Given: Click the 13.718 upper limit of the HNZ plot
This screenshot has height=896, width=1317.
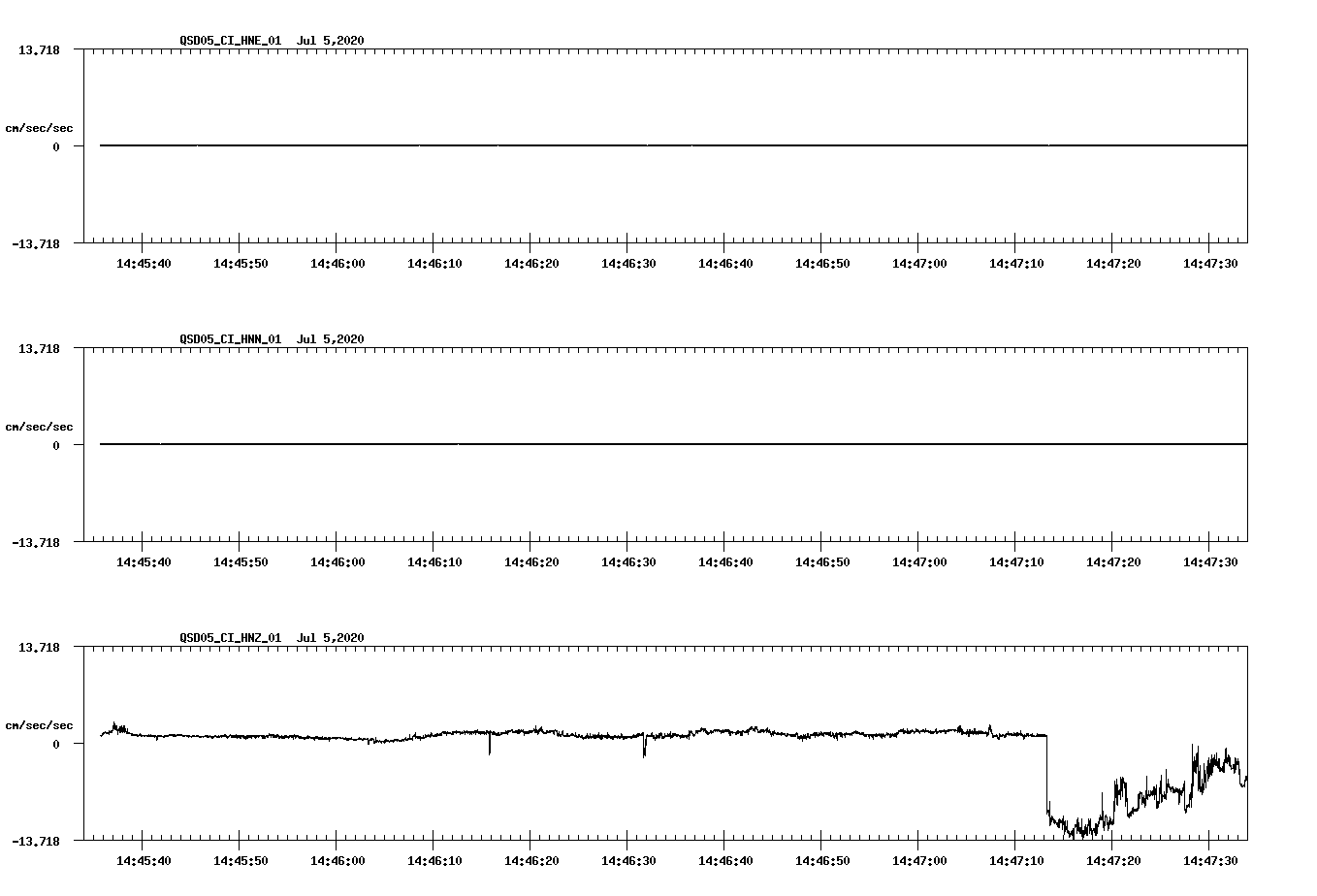Looking at the screenshot, I should pos(39,647).
